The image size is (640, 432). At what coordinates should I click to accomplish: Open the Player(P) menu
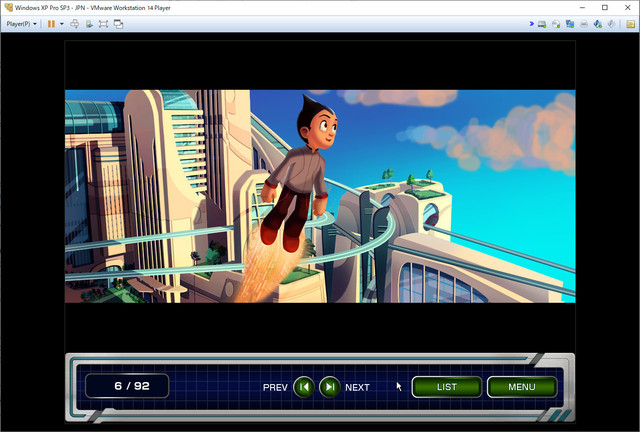click(21, 24)
